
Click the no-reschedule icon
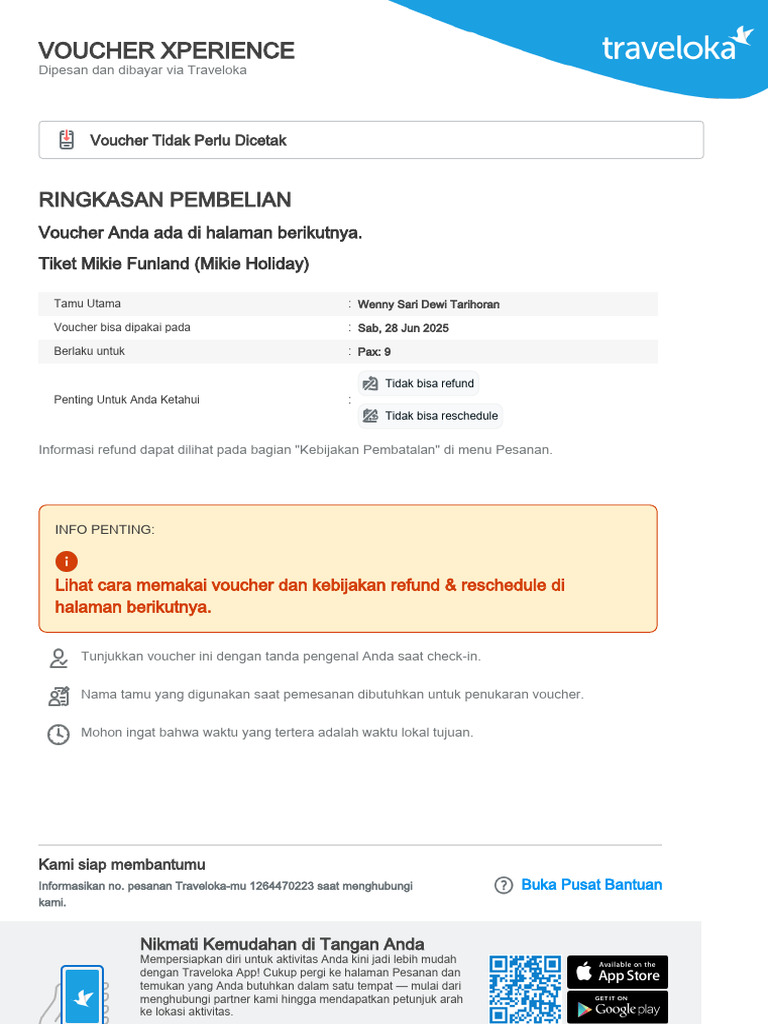371,416
